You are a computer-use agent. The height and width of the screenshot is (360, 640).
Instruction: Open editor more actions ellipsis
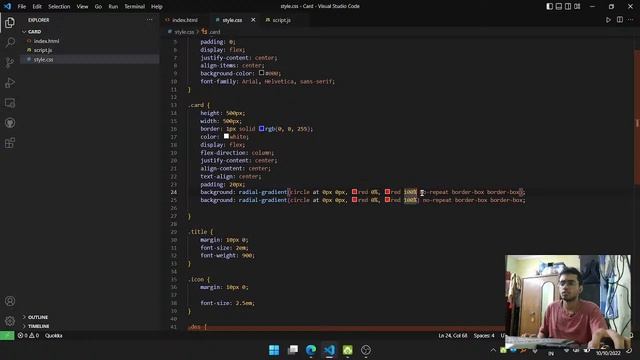(631, 20)
